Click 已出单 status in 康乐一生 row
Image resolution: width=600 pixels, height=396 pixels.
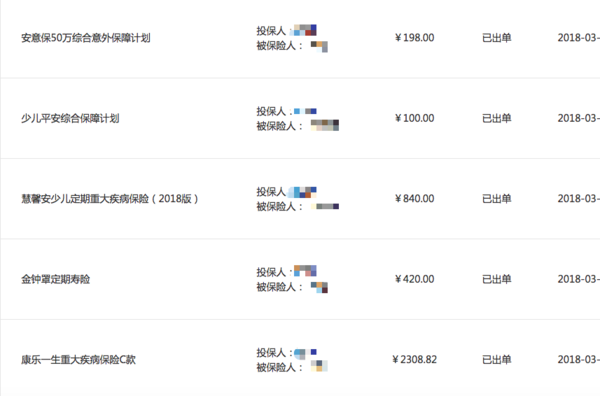pos(497,359)
